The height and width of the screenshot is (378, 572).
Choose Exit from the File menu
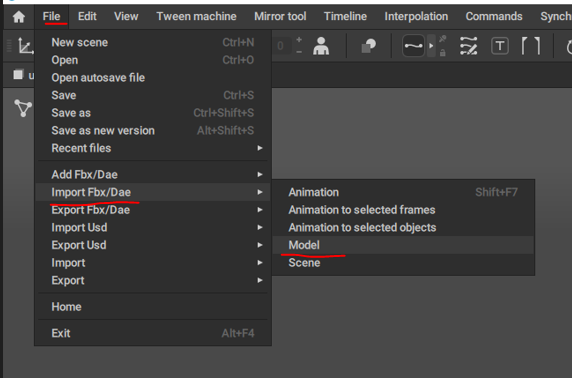pyautogui.click(x=153, y=333)
